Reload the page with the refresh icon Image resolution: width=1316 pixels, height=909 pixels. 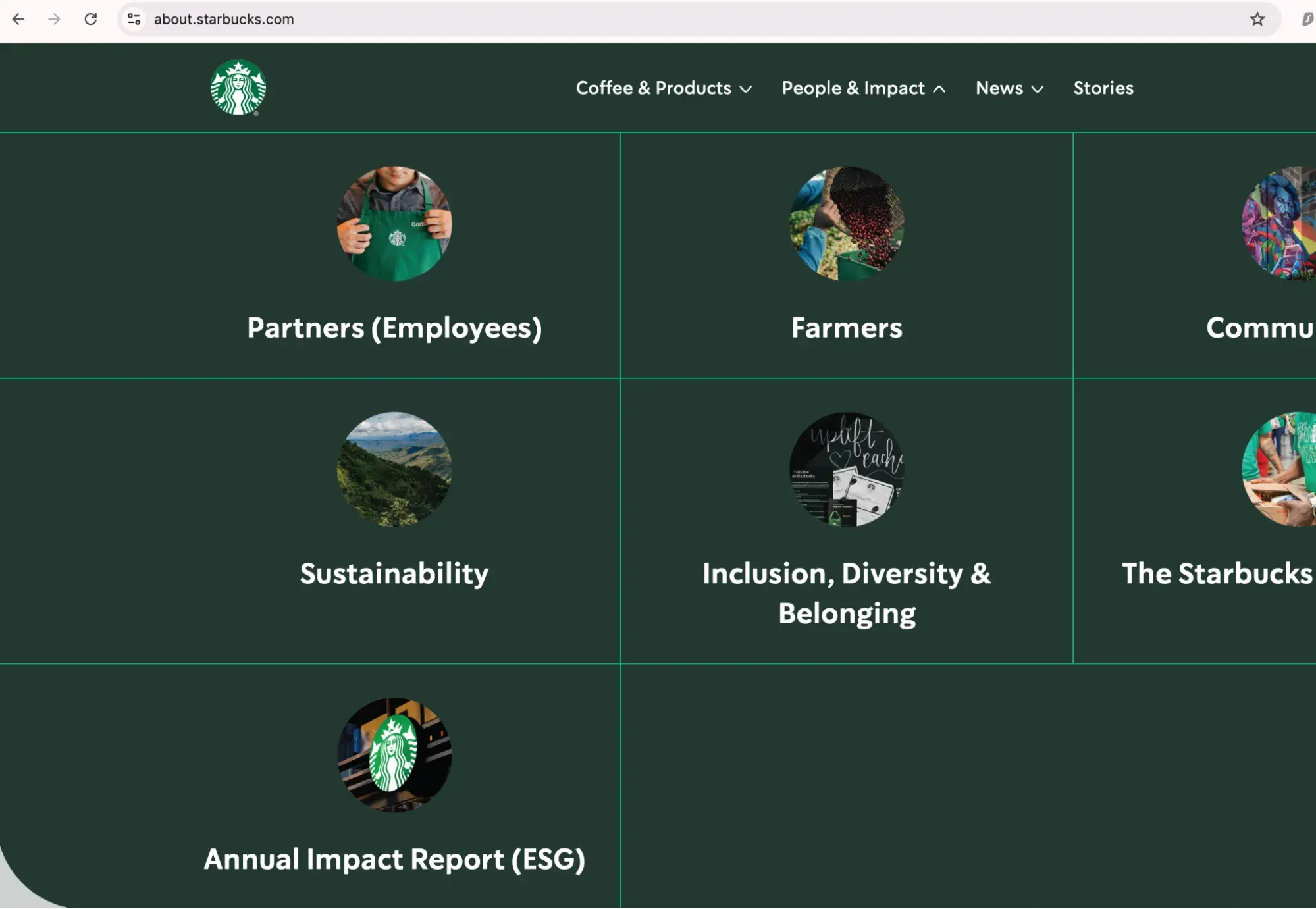click(x=91, y=19)
